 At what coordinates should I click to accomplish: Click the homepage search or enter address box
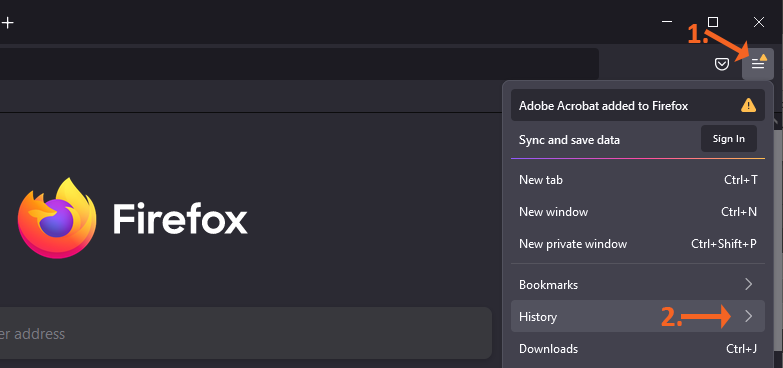(245, 333)
